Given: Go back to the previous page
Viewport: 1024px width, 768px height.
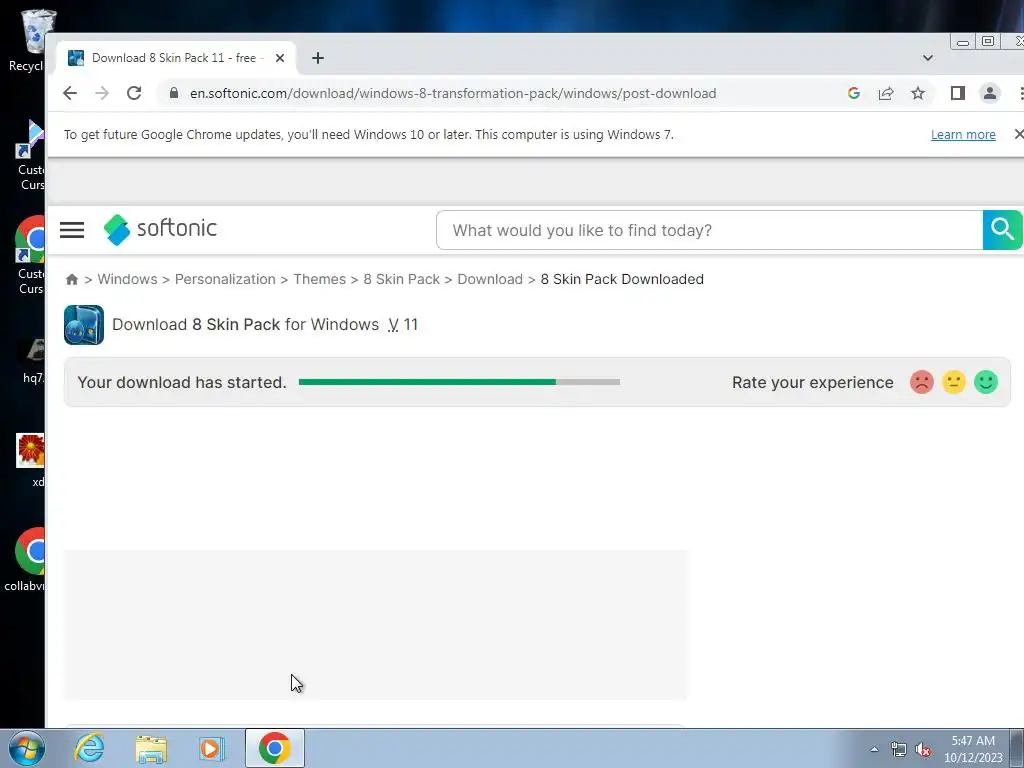Looking at the screenshot, I should point(70,93).
